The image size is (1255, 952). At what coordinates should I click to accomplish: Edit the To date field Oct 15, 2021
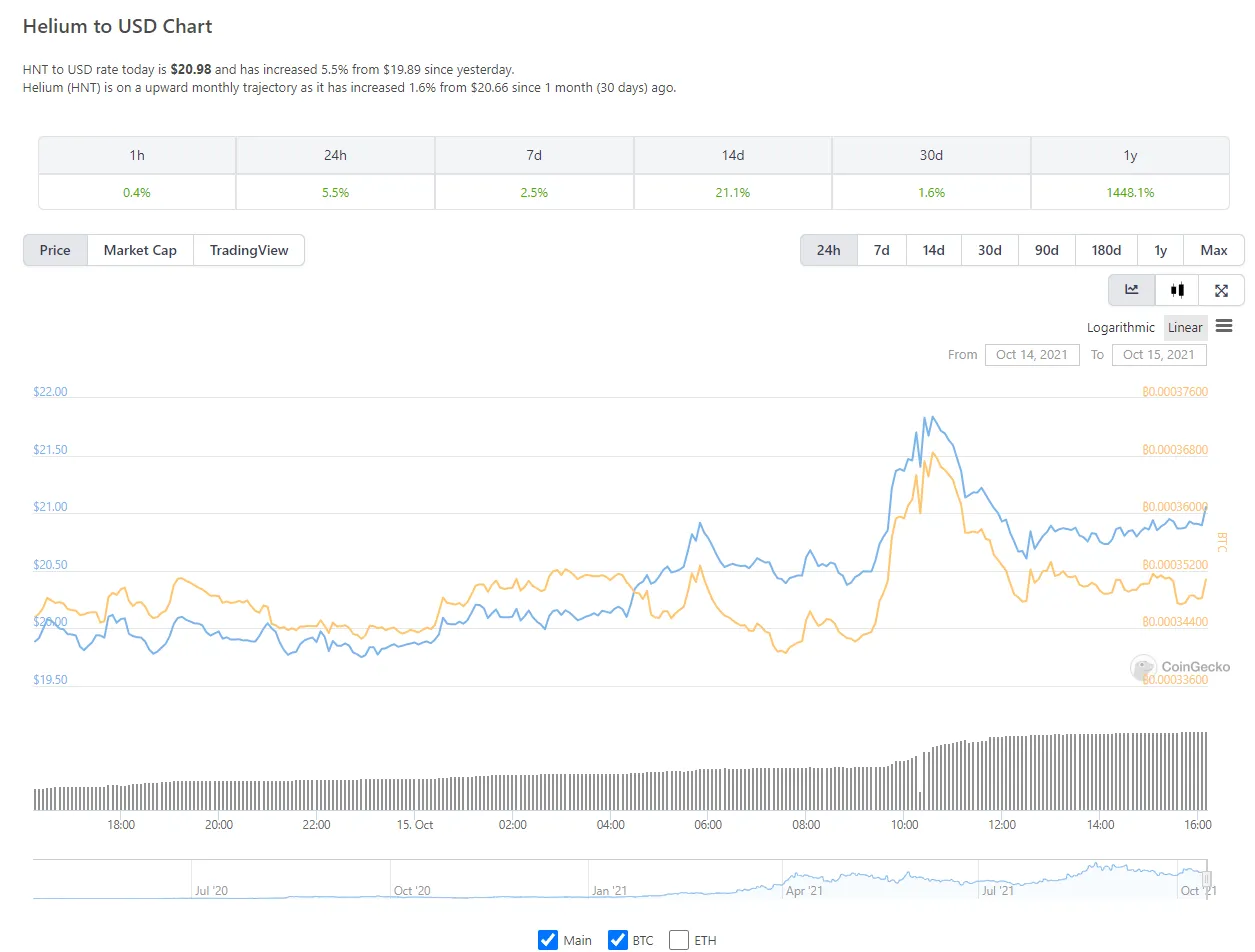1159,354
